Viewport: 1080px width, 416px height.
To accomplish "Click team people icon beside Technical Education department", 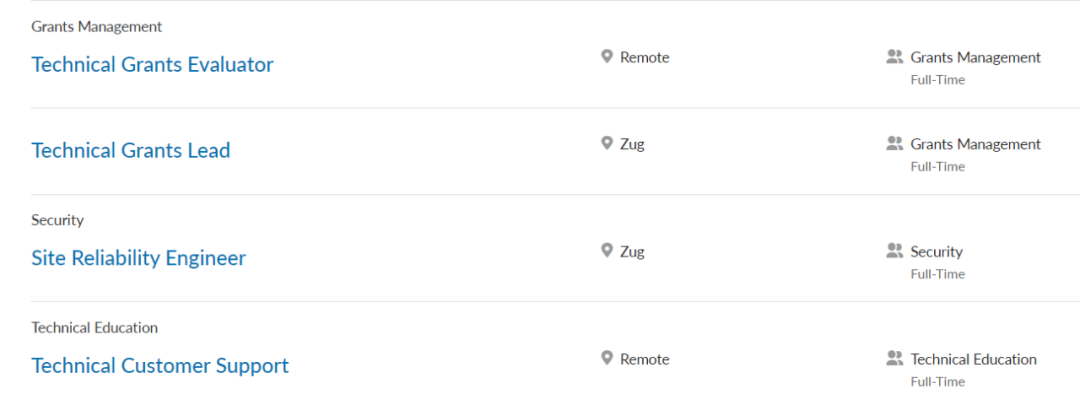I will tap(895, 358).
